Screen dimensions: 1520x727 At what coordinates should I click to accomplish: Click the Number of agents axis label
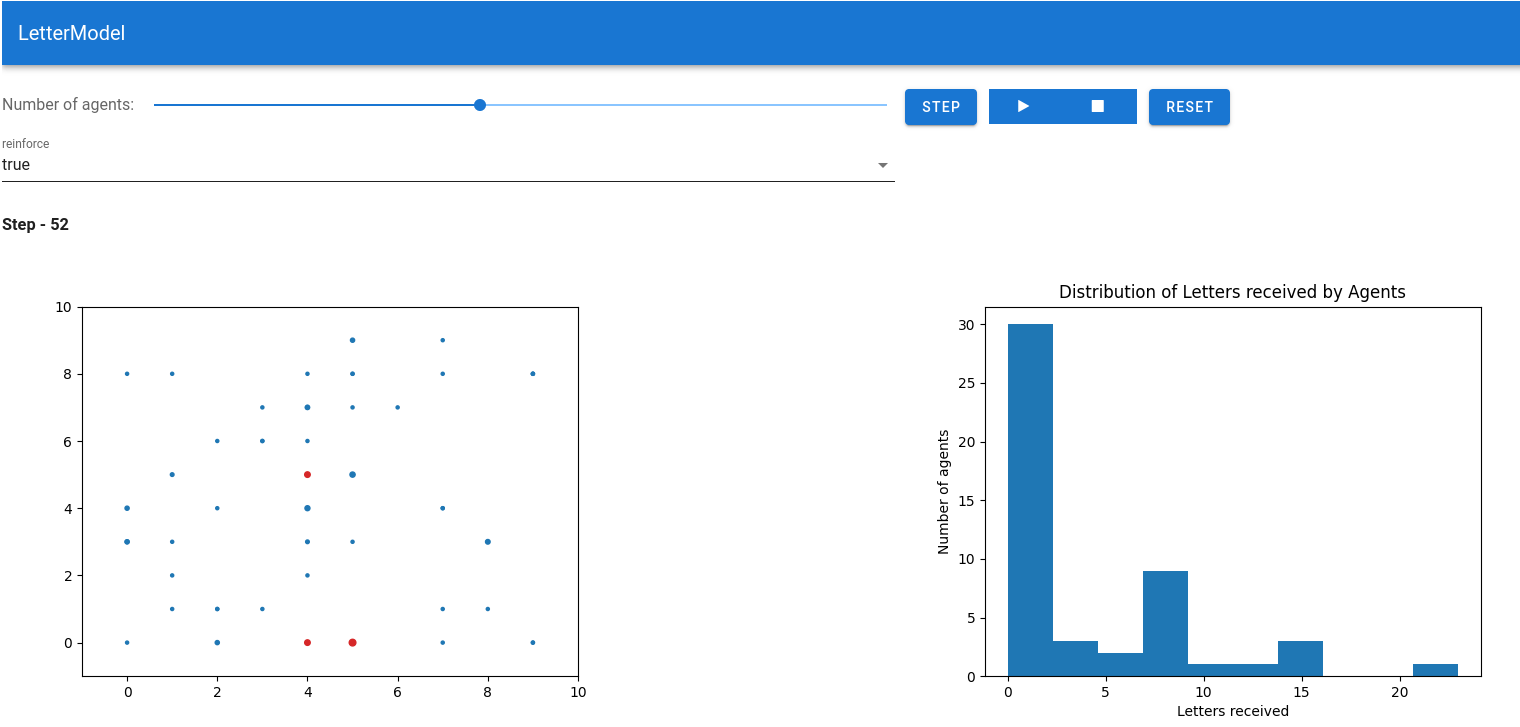tap(941, 488)
